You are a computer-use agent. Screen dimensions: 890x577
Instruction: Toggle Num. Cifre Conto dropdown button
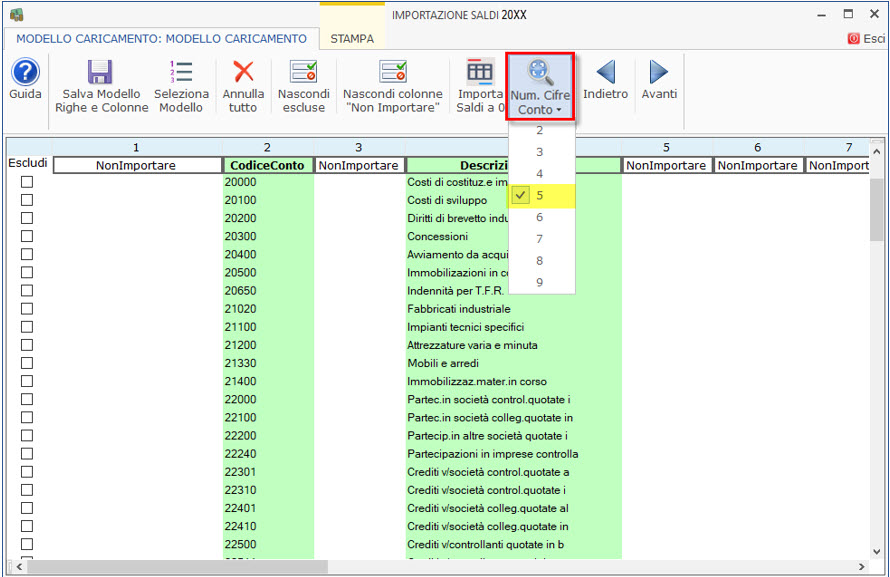coord(540,86)
